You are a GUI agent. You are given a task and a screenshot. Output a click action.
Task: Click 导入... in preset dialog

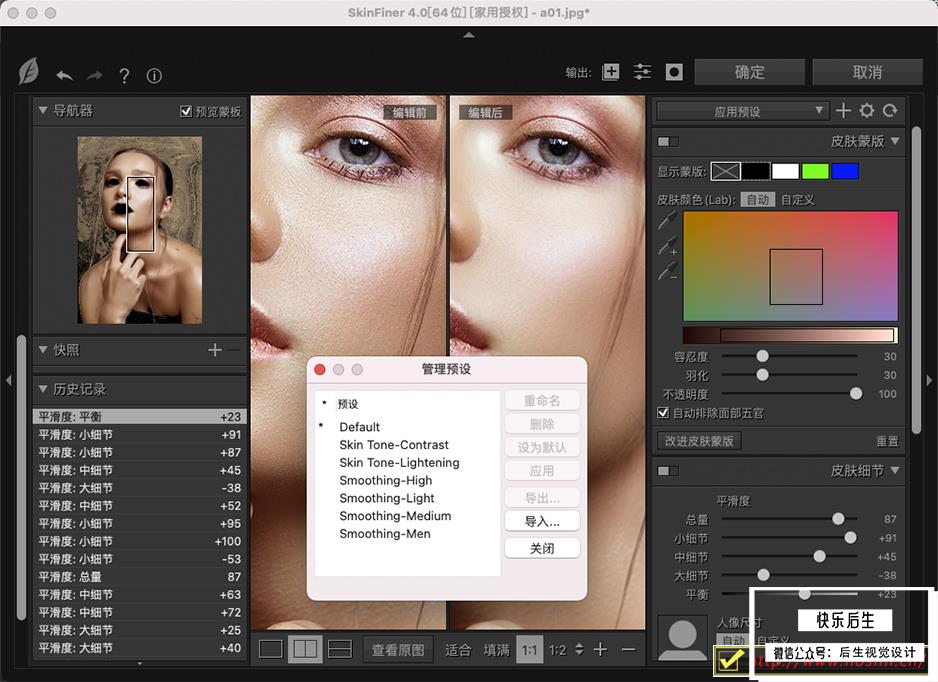tap(542, 522)
